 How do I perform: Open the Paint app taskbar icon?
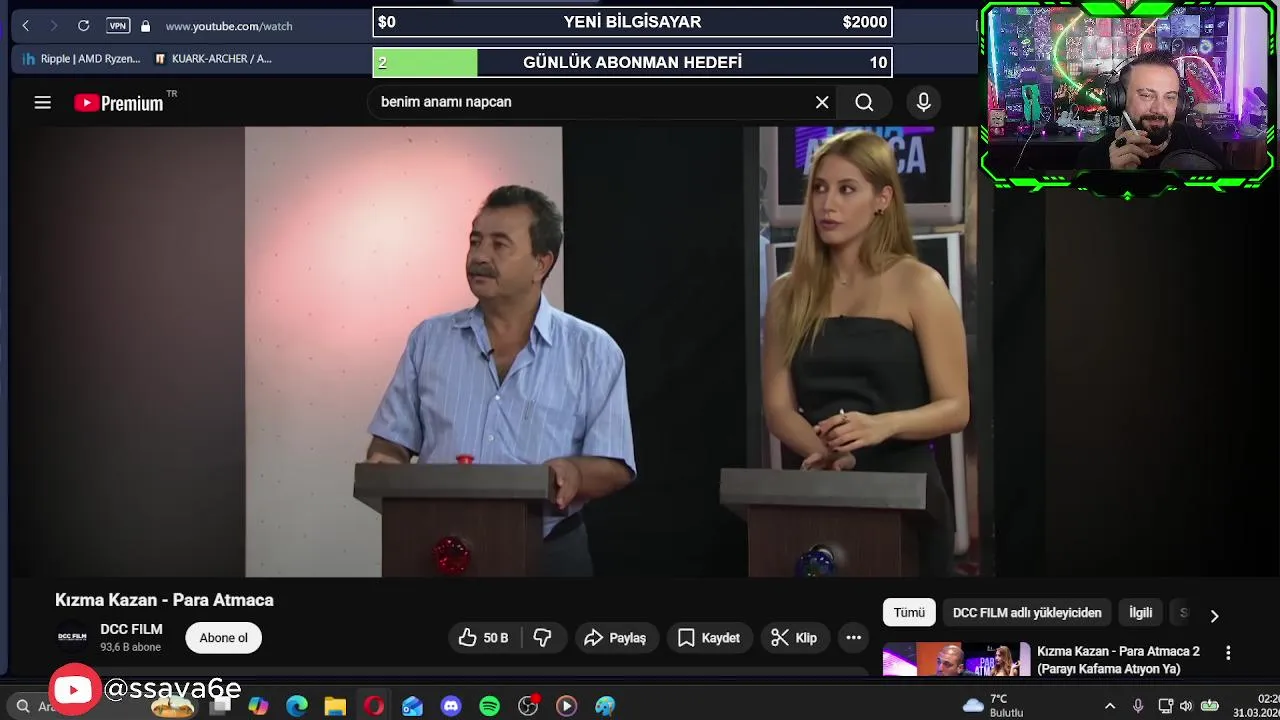click(x=605, y=706)
